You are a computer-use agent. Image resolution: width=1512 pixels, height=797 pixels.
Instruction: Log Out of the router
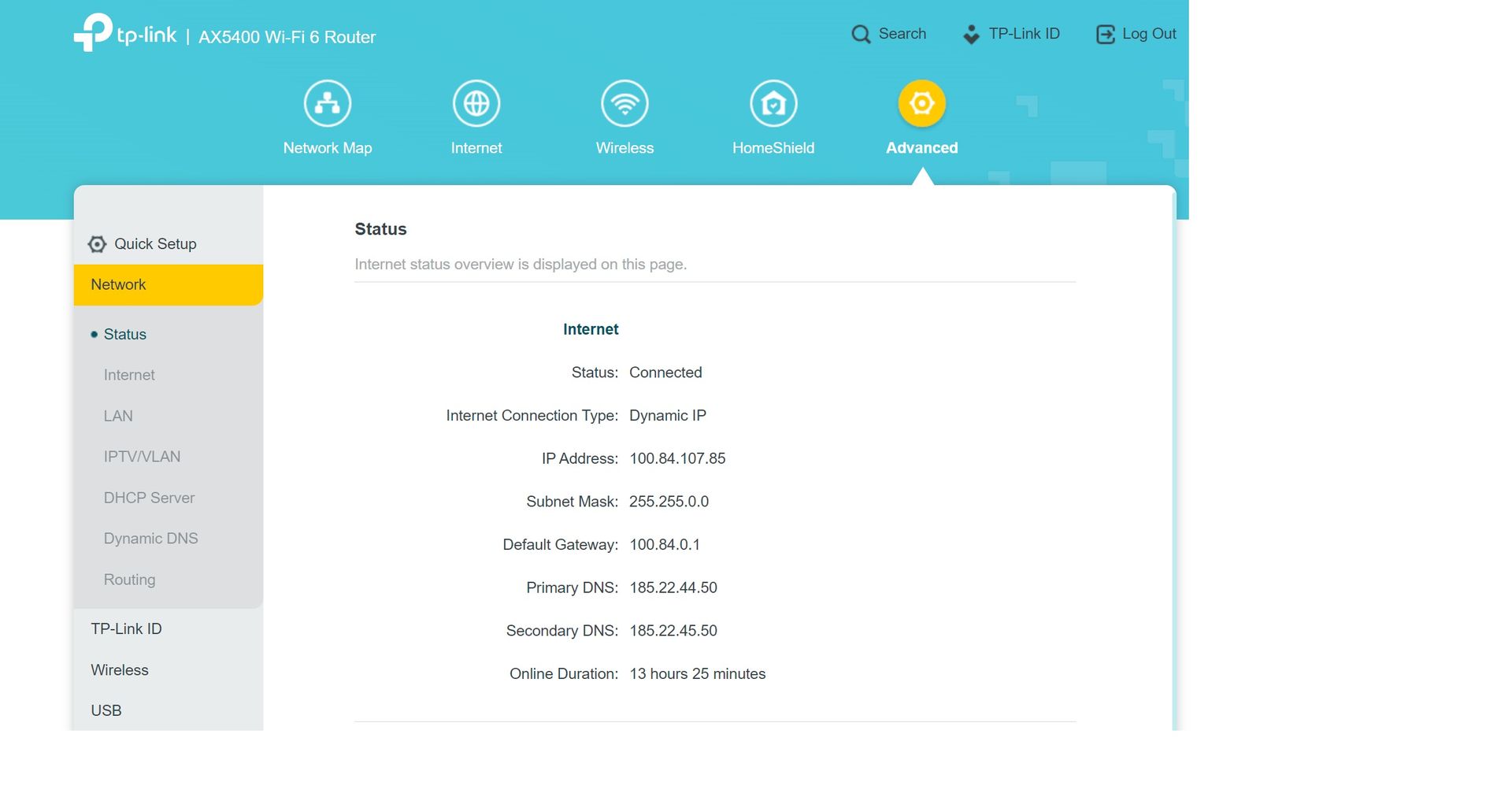click(1149, 34)
